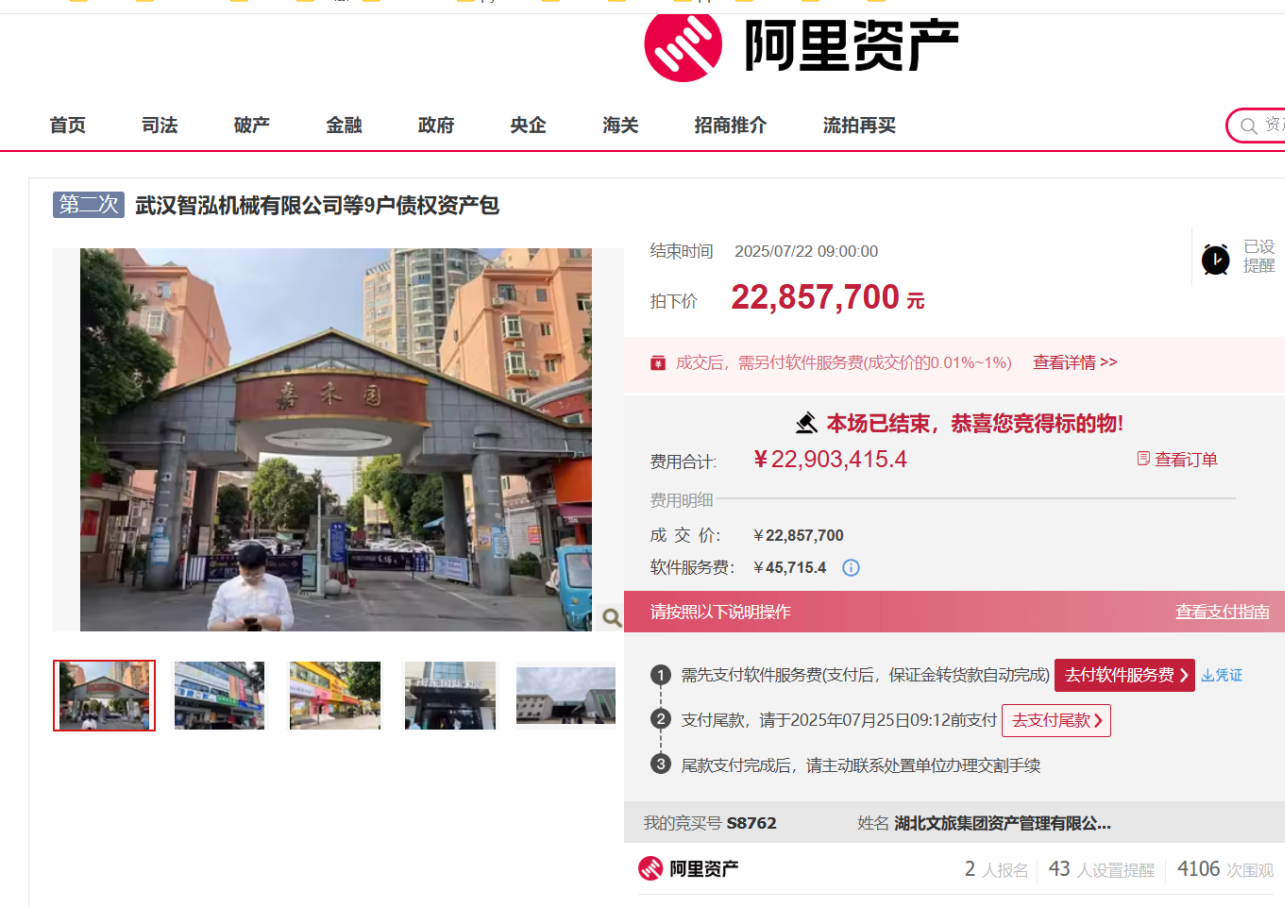Image resolution: width=1285 pixels, height=907 pixels.
Task: Click the 阿里资产 logo at the top
Action: (800, 45)
